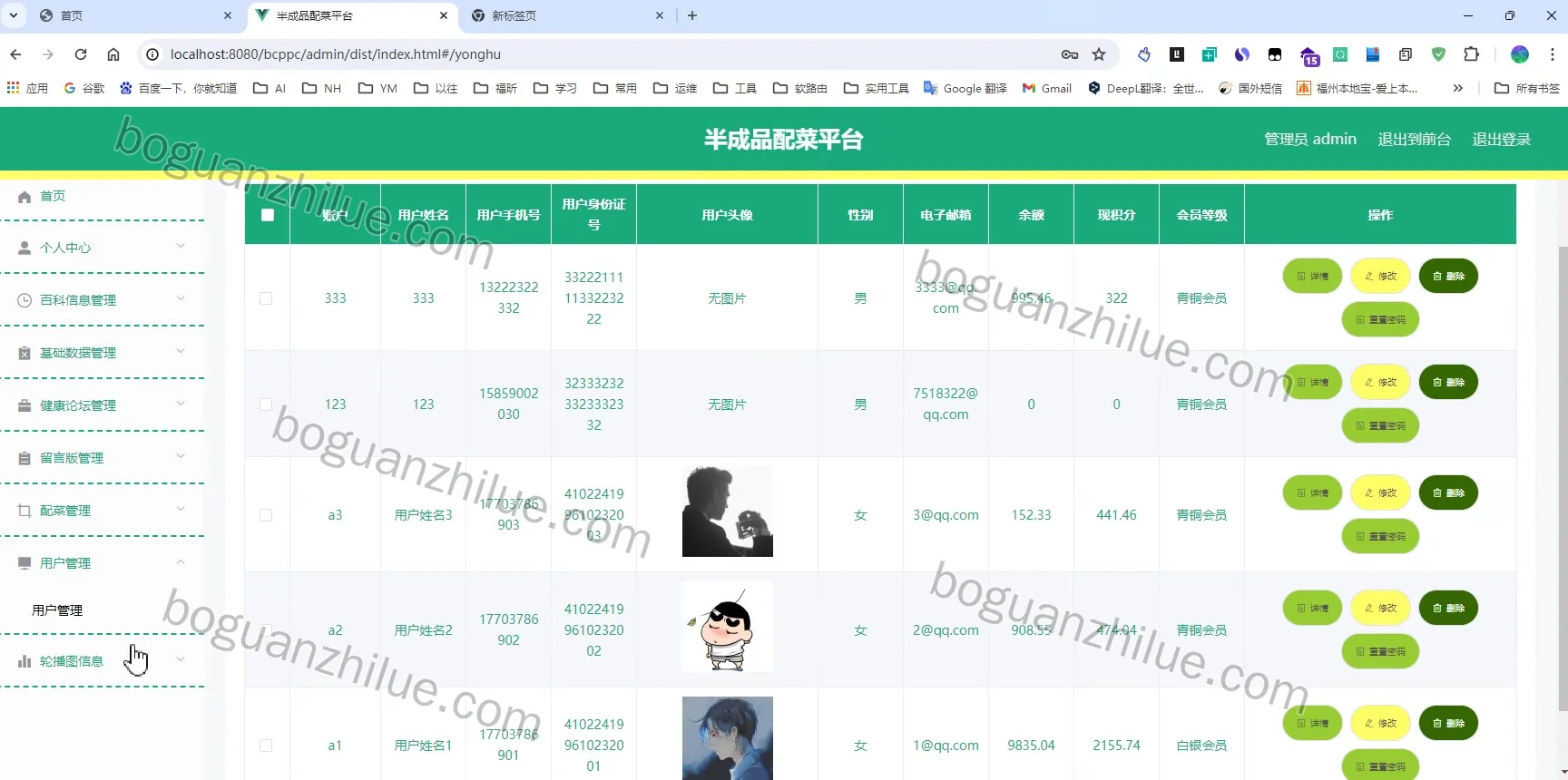Click the page's vertical scrollbar

(1562, 477)
